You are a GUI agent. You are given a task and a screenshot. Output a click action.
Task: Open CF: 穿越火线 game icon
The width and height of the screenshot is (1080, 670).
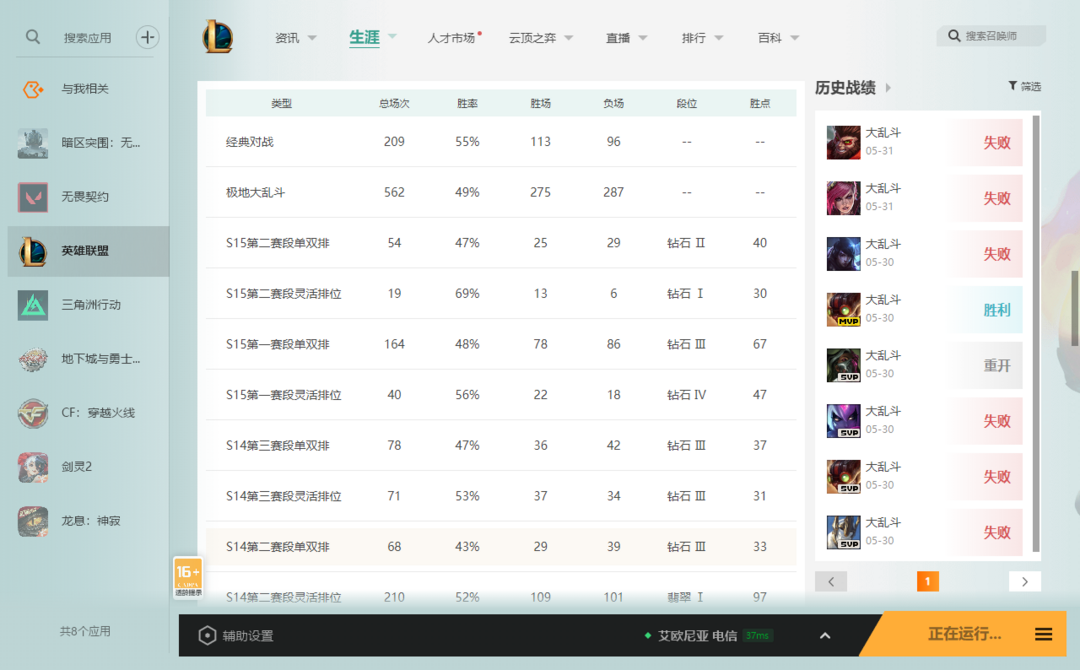pos(33,413)
